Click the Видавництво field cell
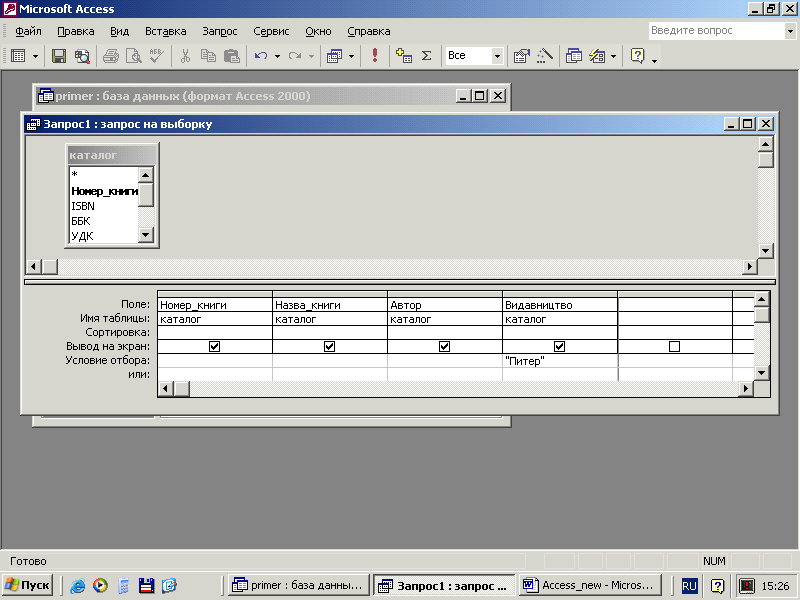800x600 pixels. [x=560, y=305]
